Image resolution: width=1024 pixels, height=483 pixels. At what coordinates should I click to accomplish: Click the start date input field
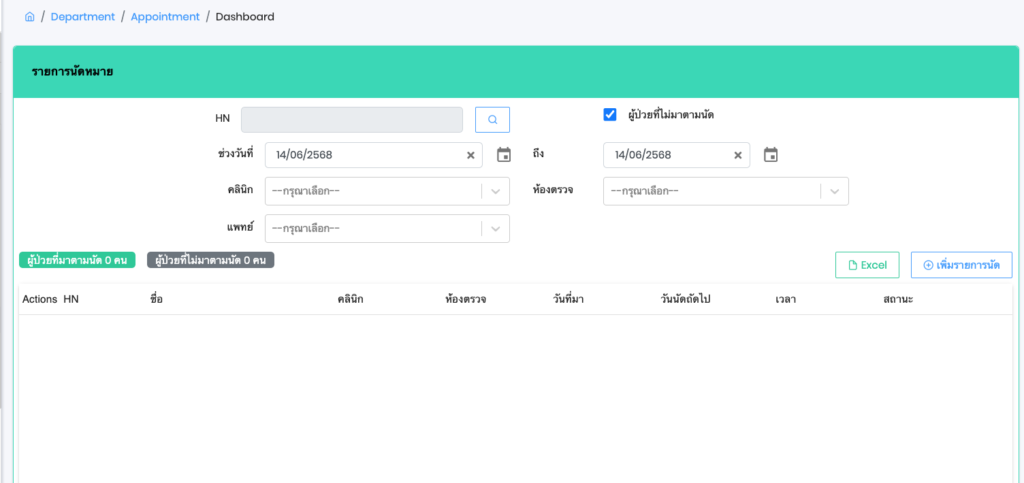[x=365, y=155]
